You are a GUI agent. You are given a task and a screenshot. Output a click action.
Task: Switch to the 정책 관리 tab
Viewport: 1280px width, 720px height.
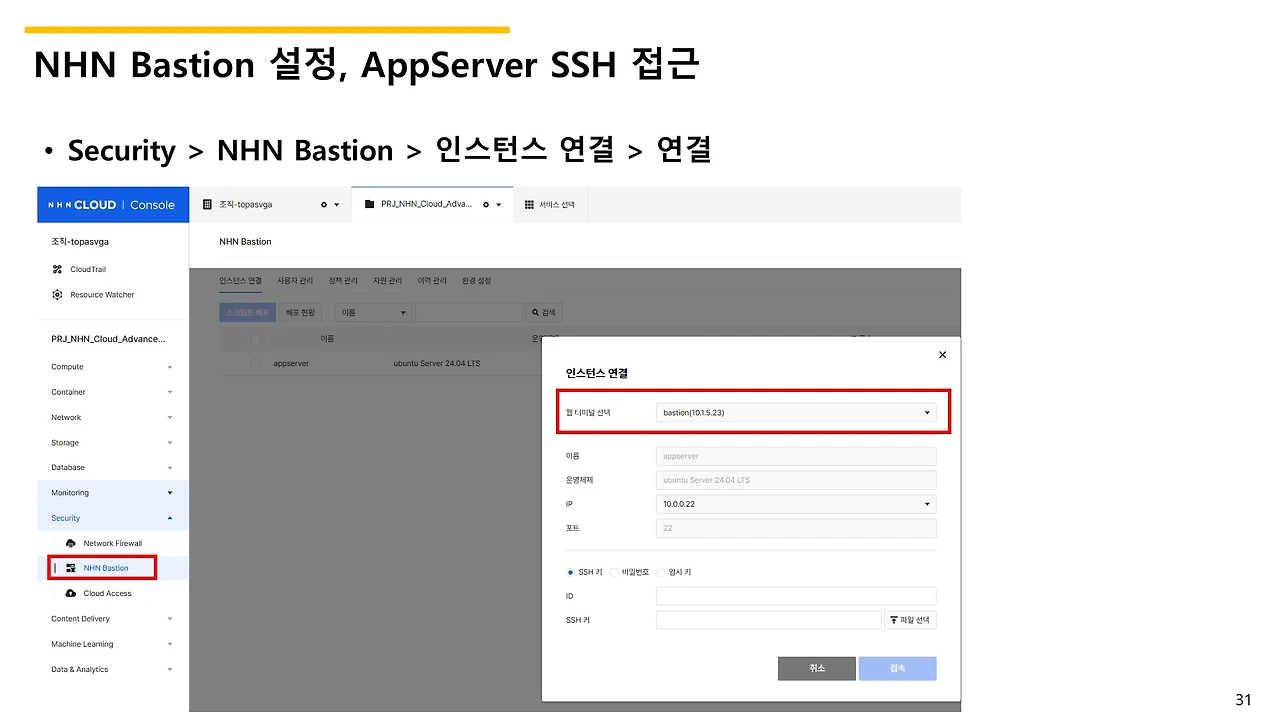click(343, 281)
